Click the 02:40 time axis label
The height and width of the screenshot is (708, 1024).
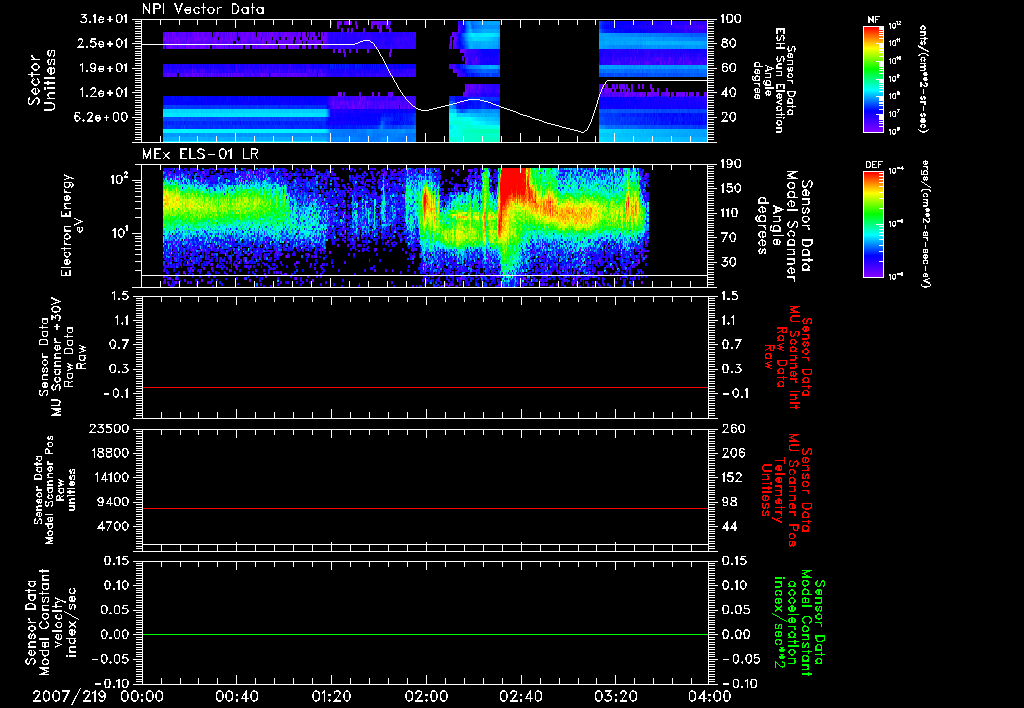(x=520, y=696)
